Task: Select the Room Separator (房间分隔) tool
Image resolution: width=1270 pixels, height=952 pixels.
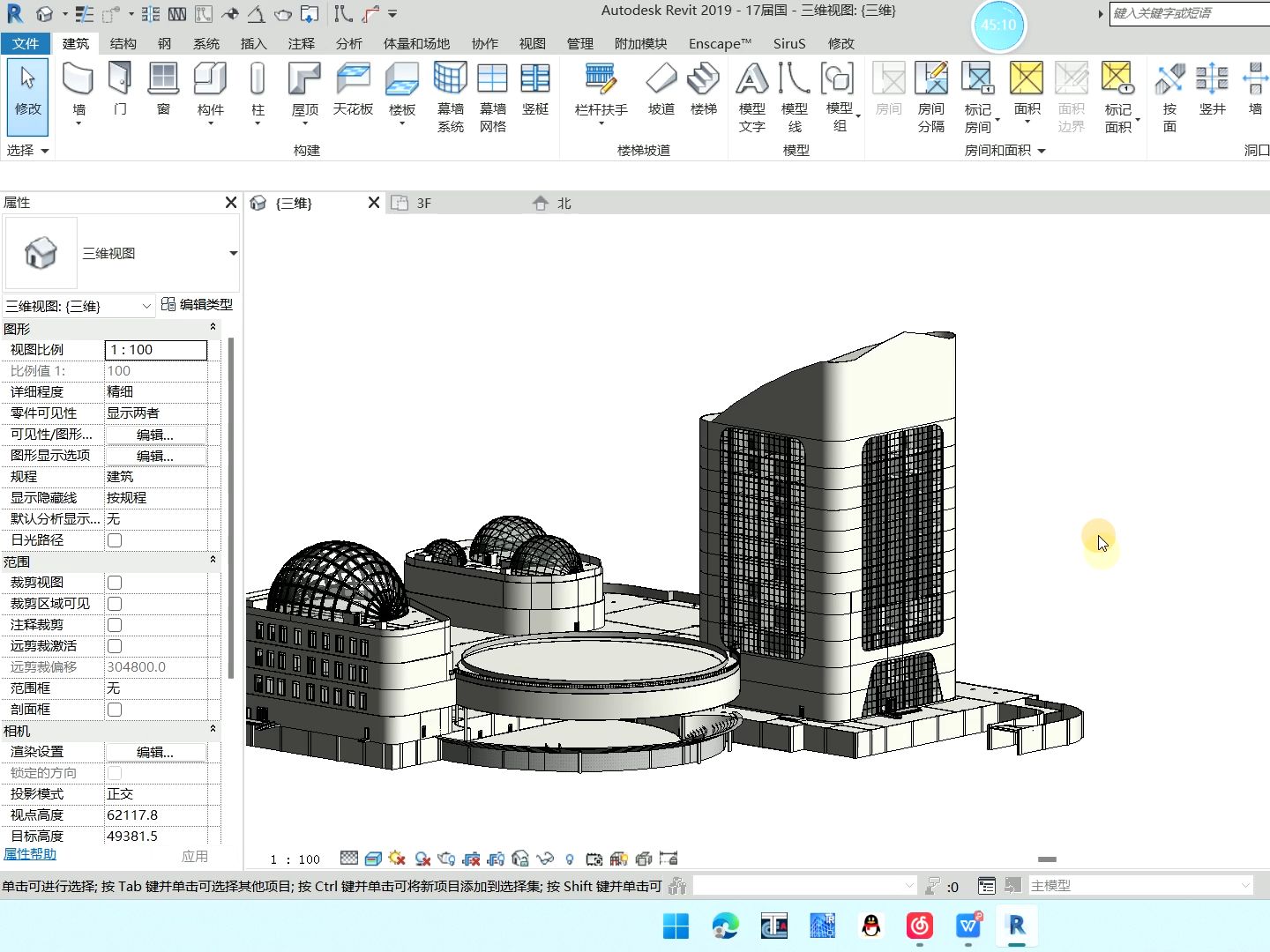Action: pos(931,97)
